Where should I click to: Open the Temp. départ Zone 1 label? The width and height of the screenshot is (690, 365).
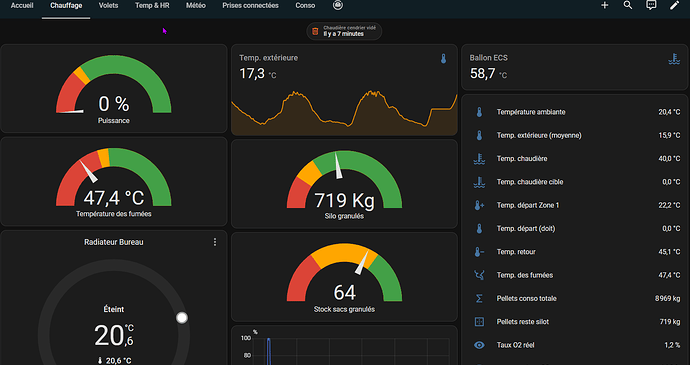pos(528,206)
